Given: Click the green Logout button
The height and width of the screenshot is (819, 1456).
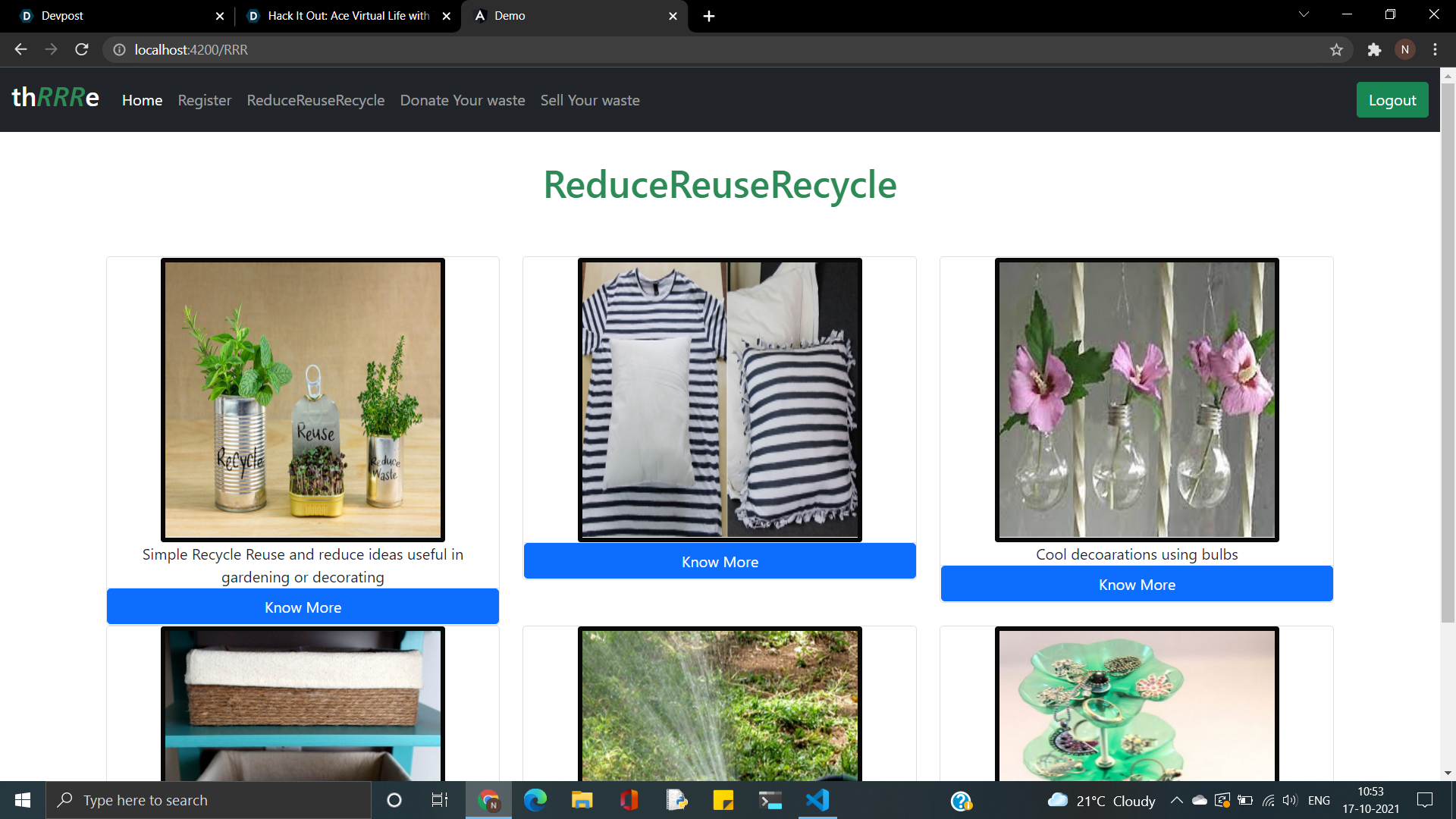Looking at the screenshot, I should [1392, 100].
